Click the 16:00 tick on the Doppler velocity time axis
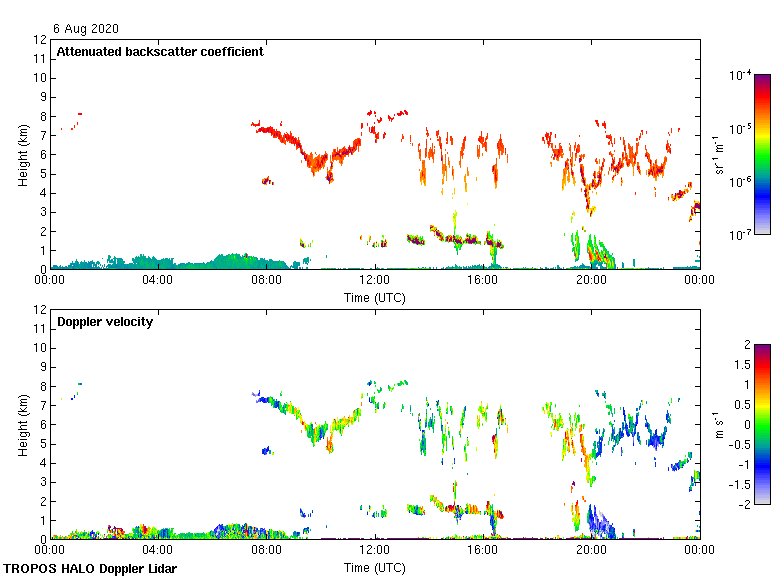The width and height of the screenshot is (780, 580). point(483,550)
